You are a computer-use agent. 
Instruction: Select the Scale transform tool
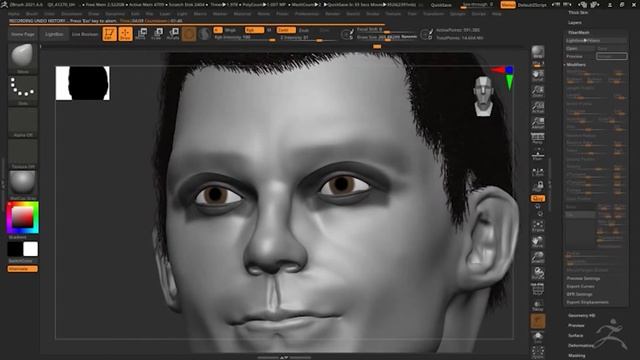tap(157, 34)
